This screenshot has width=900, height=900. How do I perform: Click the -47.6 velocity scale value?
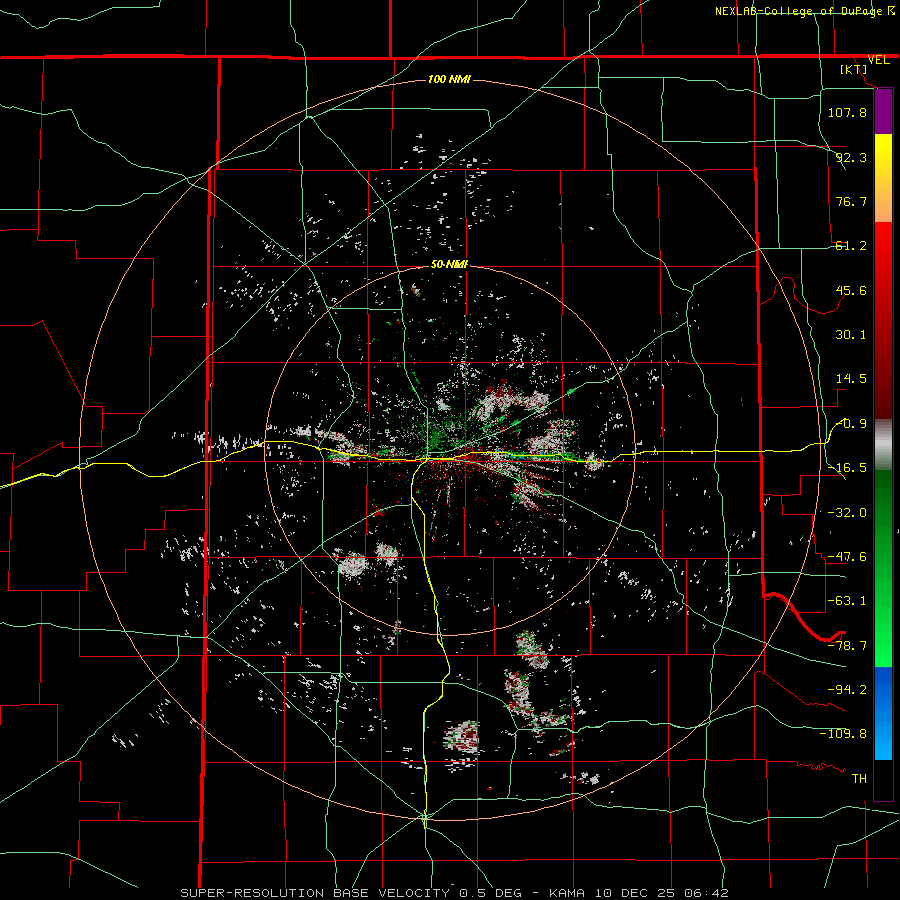847,557
